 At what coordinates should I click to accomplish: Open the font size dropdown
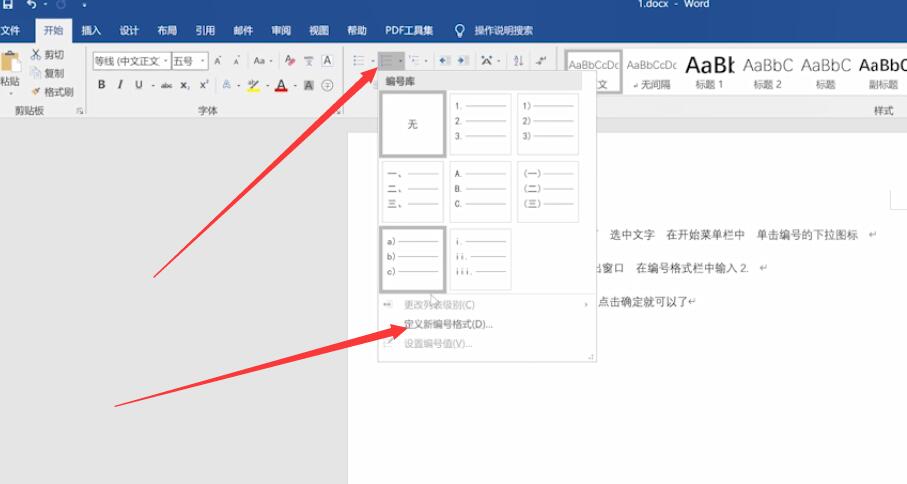click(x=202, y=61)
